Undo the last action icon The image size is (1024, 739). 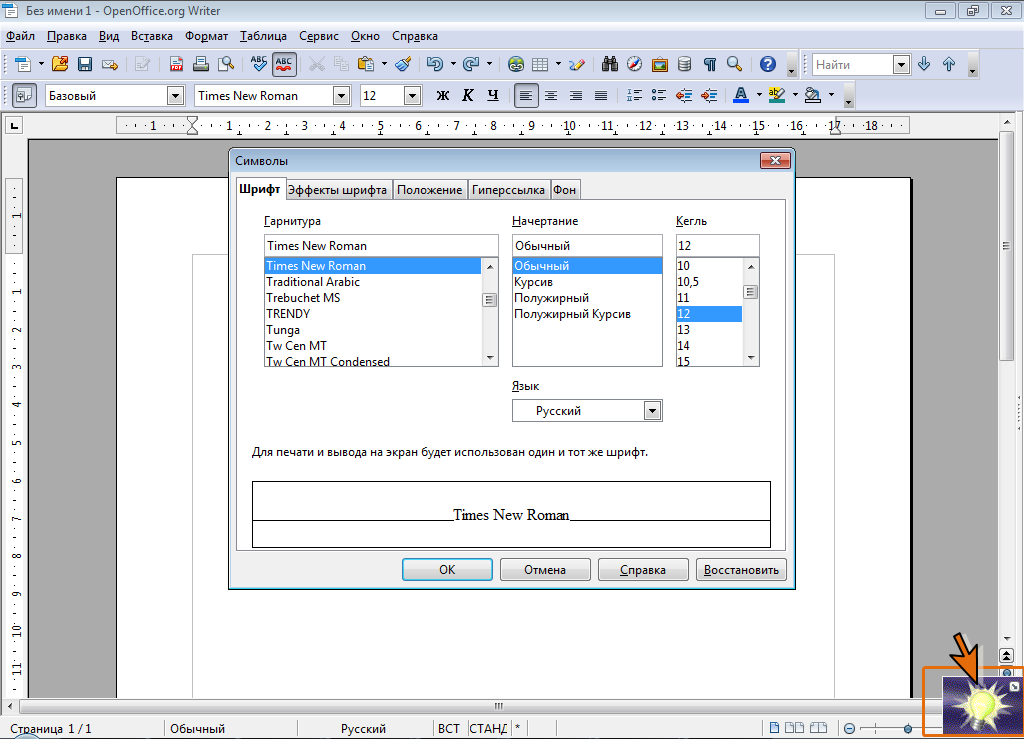(x=434, y=64)
